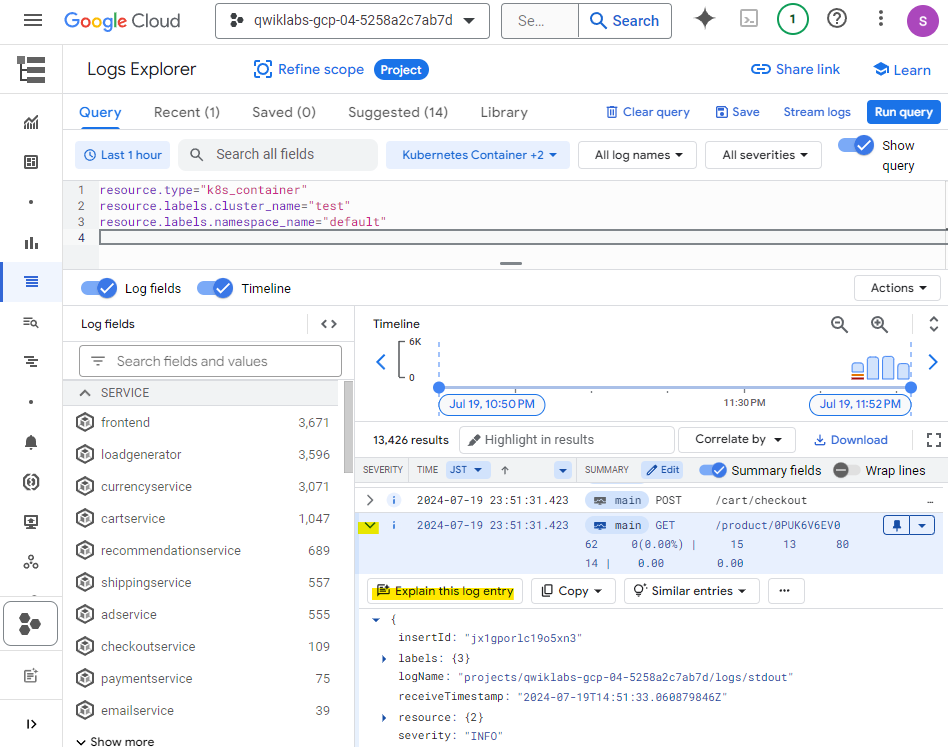Viewport: 948px width, 747px height.
Task: Open Dashboards sidebar icon
Action: [31, 162]
